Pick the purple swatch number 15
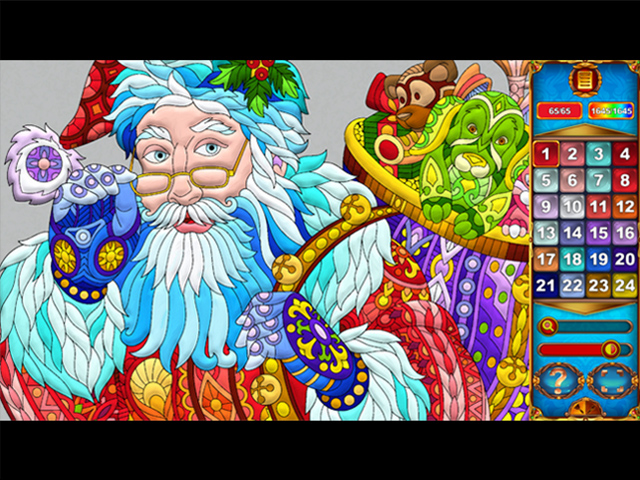Screen dimensions: 640x480 (597, 232)
